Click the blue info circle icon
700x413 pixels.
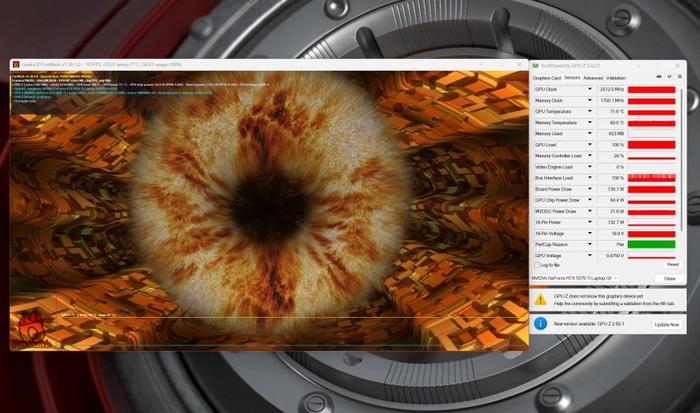point(540,323)
